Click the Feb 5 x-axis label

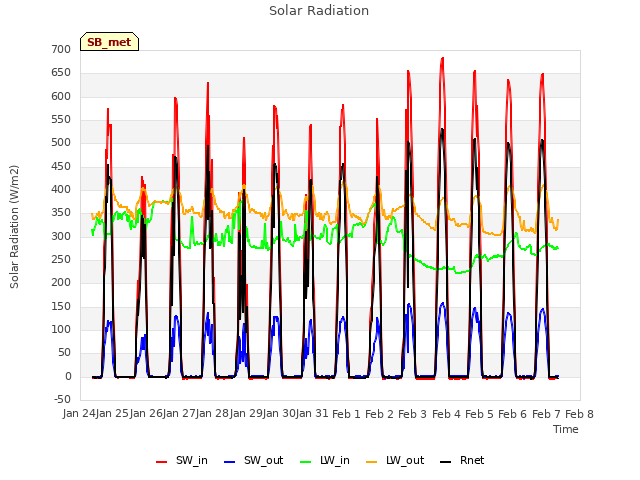pyautogui.click(x=479, y=414)
